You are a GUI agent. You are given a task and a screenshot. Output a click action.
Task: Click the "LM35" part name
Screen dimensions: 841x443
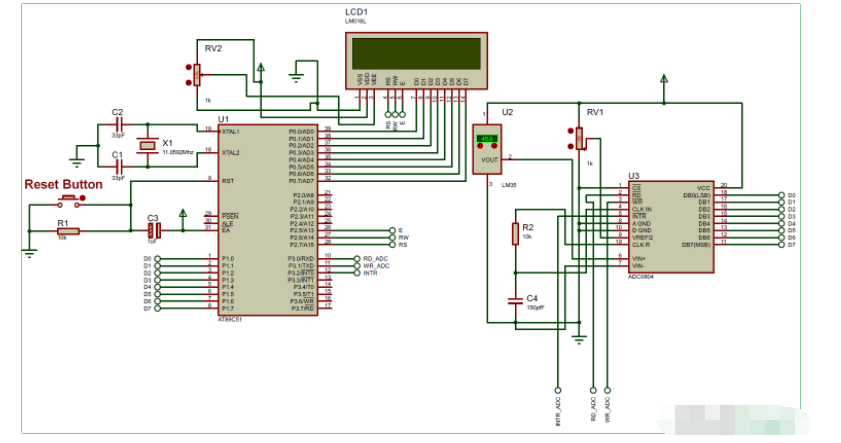[509, 185]
